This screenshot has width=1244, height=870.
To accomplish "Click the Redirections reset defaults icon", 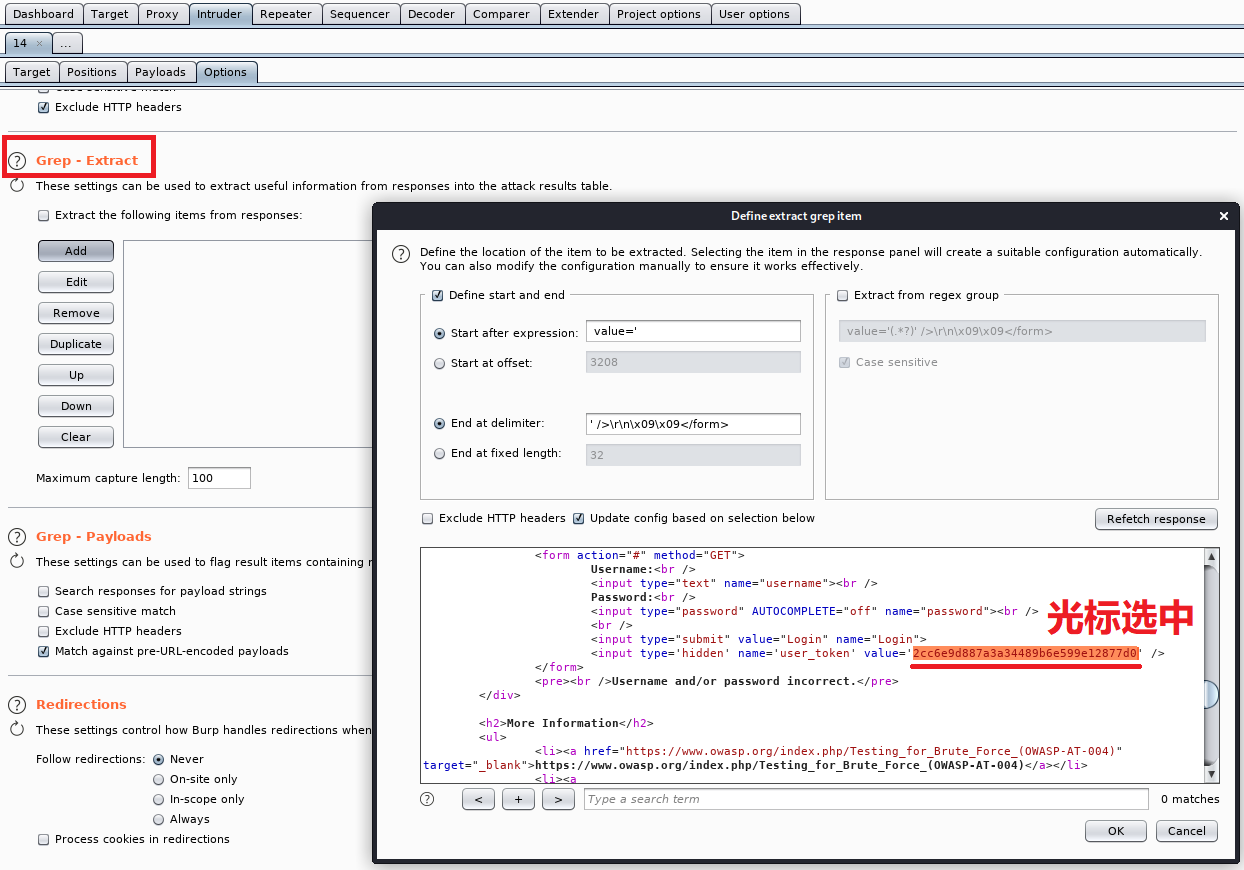I will tap(17, 730).
